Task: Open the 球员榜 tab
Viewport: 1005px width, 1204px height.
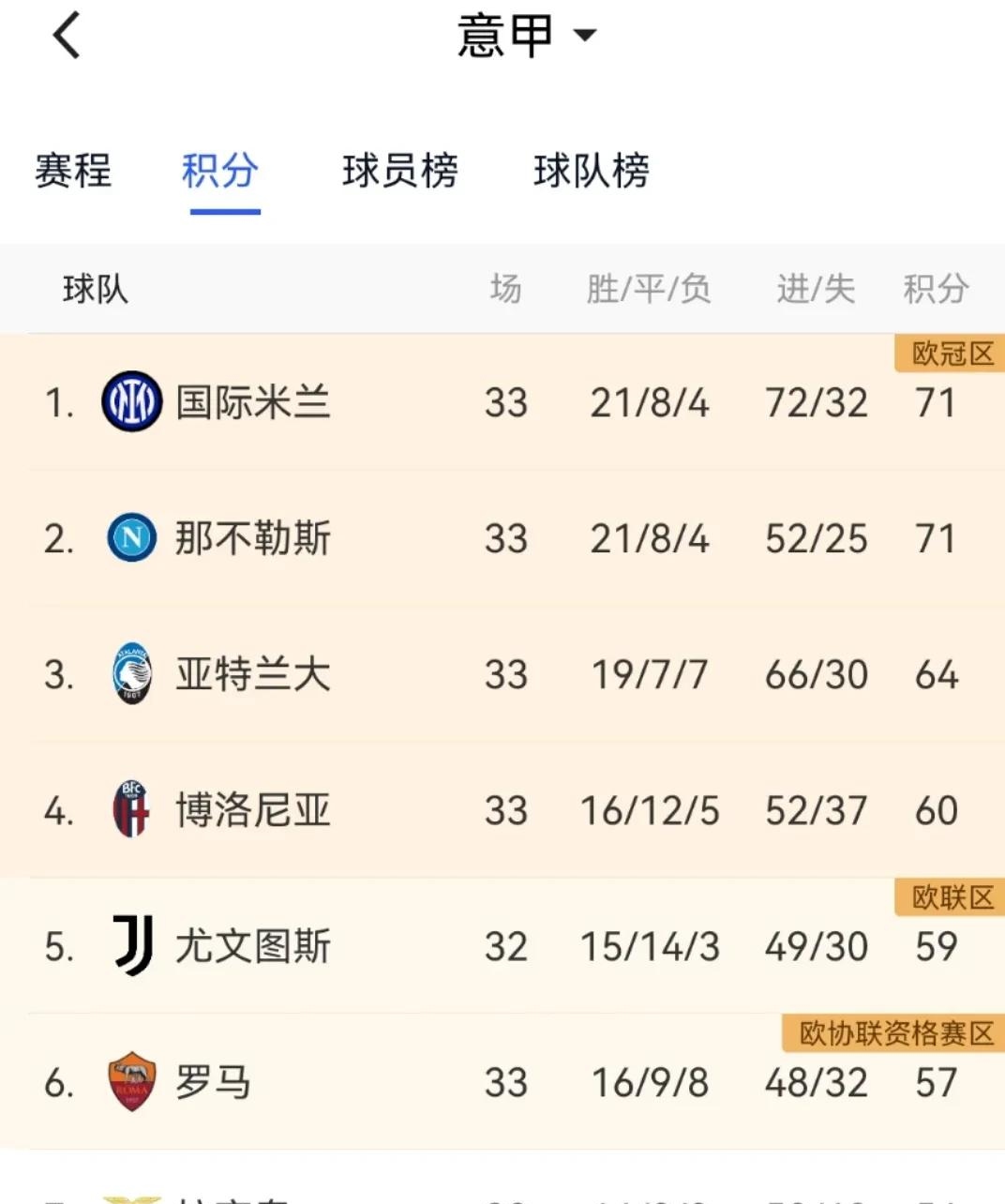Action: point(400,171)
